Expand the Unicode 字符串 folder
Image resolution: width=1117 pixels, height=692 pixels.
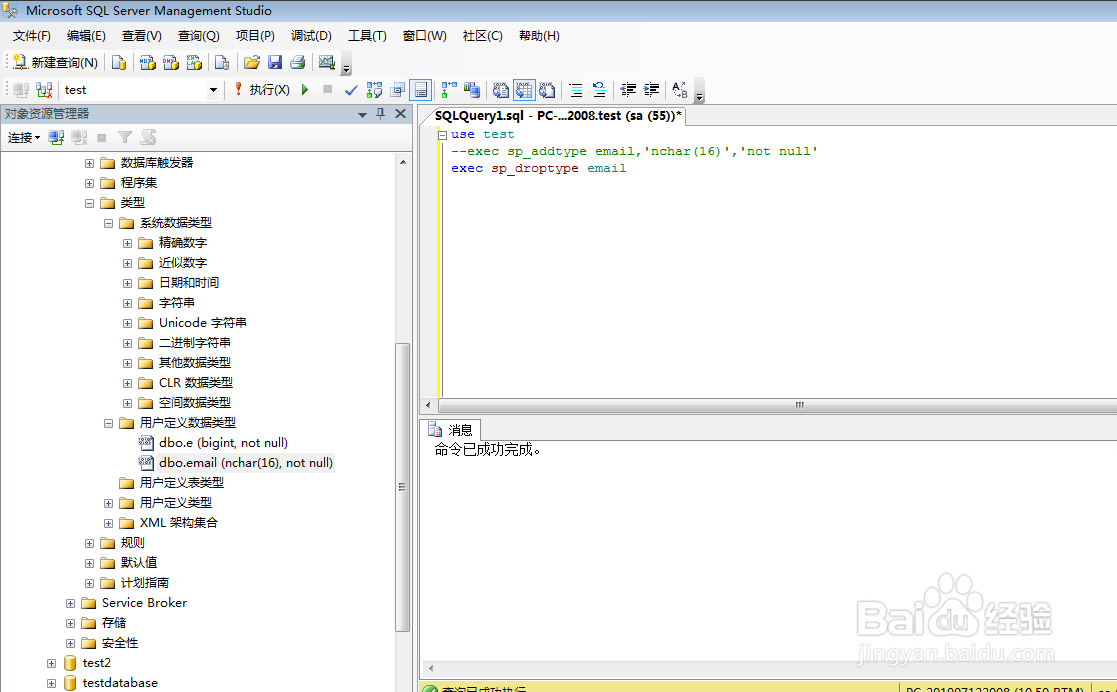tap(128, 323)
